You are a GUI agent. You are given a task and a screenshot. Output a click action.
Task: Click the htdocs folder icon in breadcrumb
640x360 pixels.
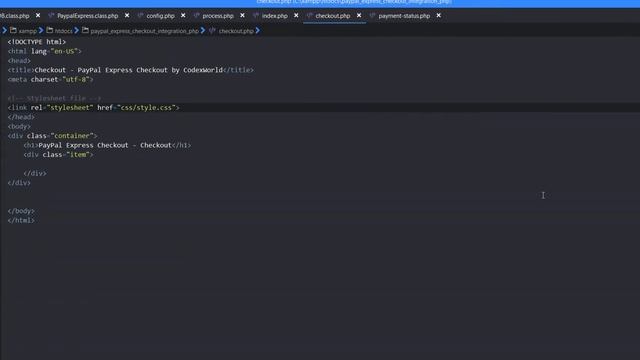pos(49,30)
